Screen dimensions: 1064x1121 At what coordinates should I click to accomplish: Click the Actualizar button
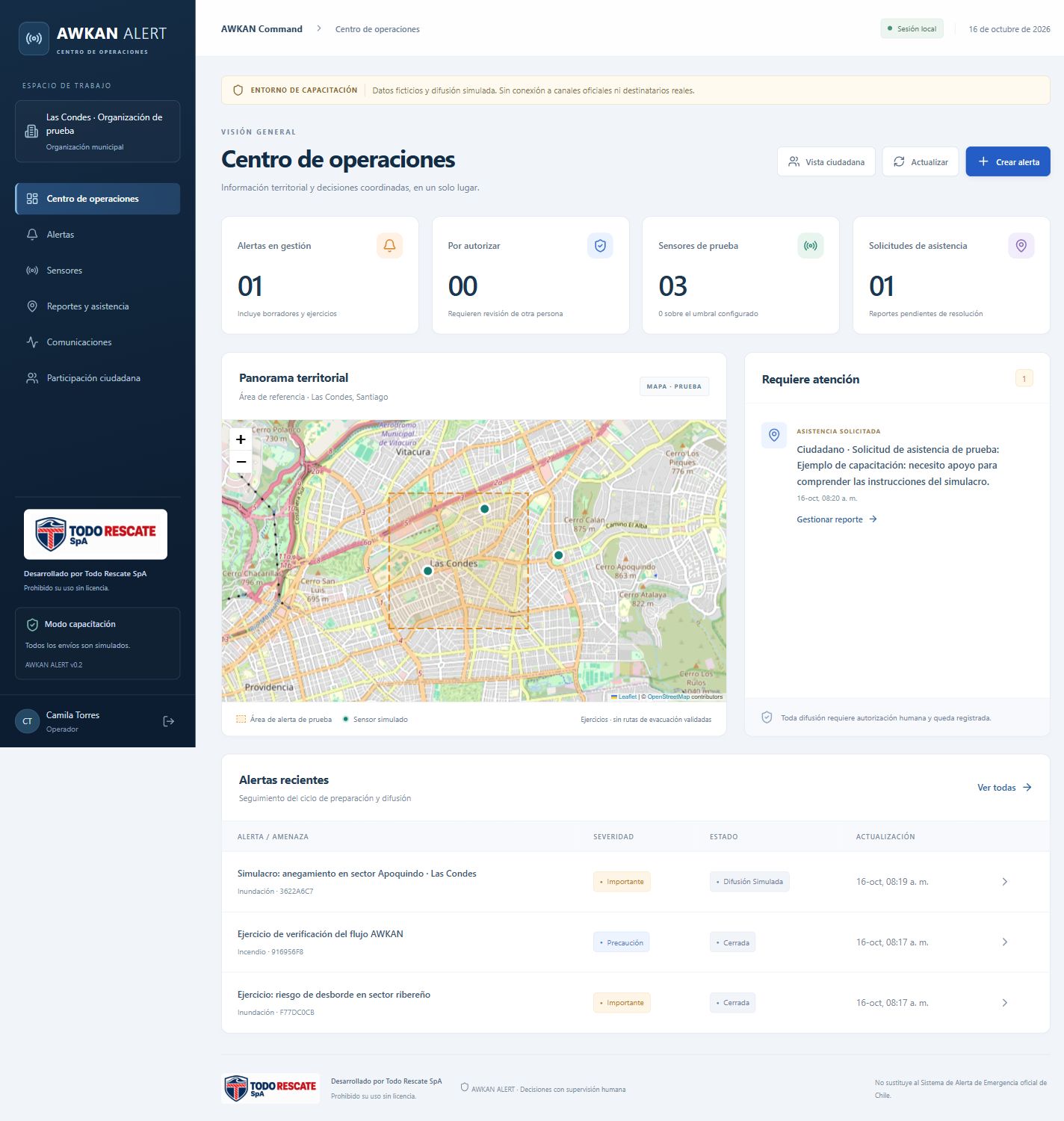tap(921, 161)
